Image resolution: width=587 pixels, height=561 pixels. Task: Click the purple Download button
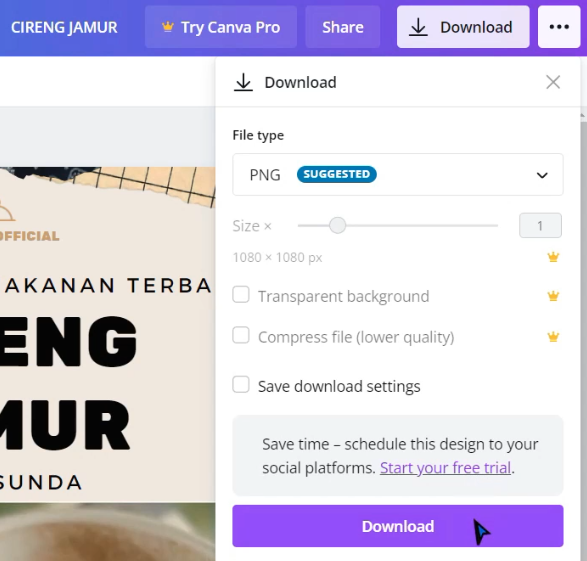click(x=398, y=526)
